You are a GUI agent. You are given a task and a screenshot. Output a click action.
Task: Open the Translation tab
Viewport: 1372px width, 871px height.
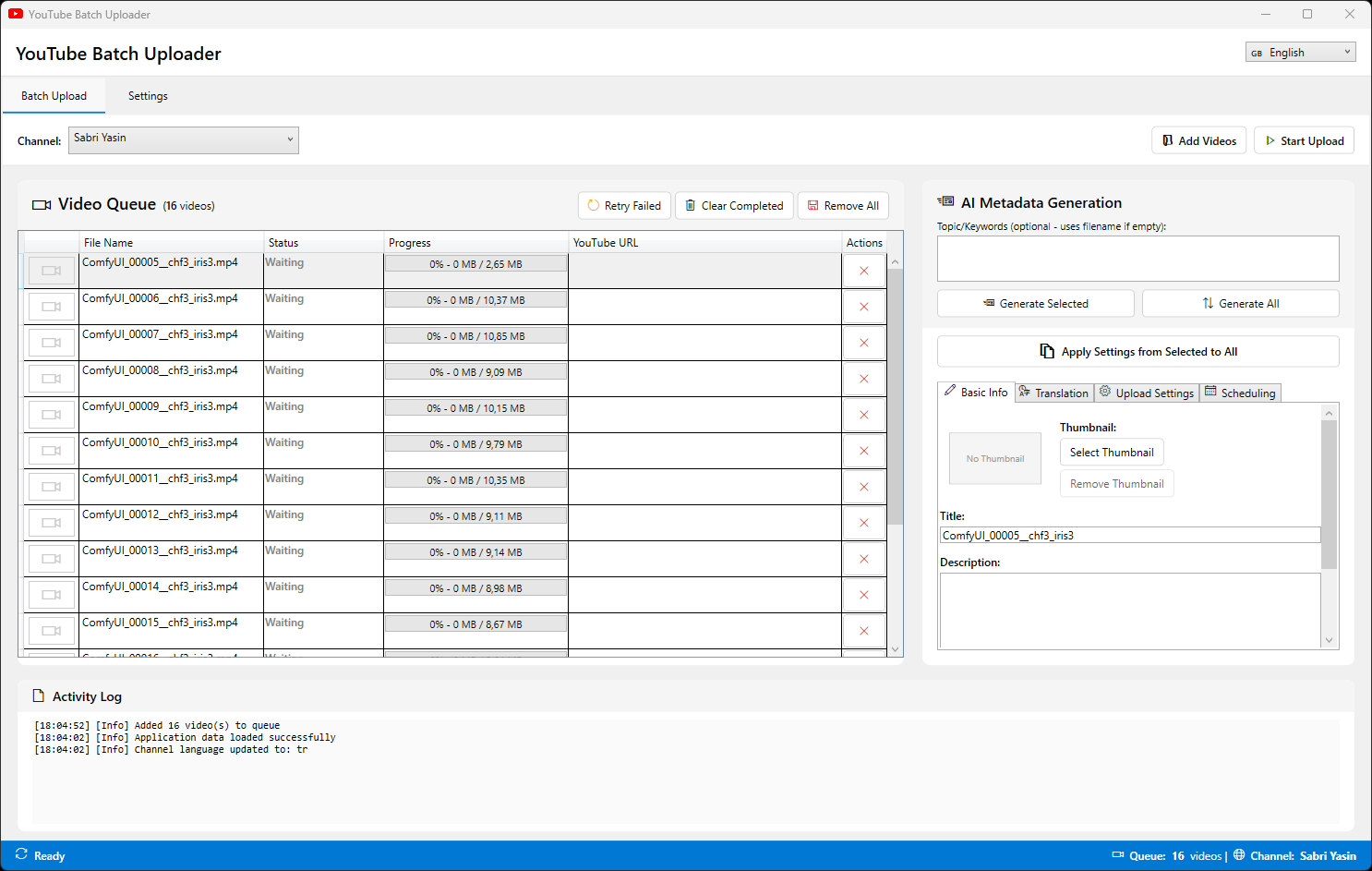pyautogui.click(x=1053, y=393)
